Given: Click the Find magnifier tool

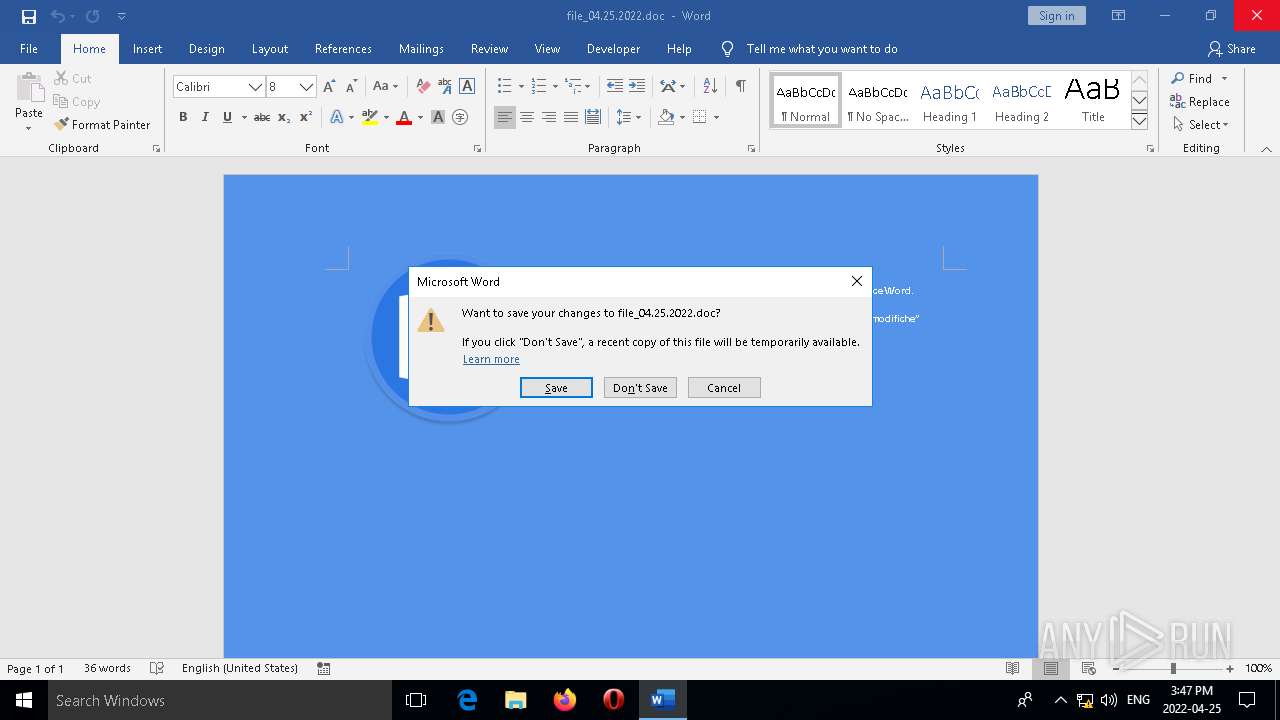Looking at the screenshot, I should 1191,79.
